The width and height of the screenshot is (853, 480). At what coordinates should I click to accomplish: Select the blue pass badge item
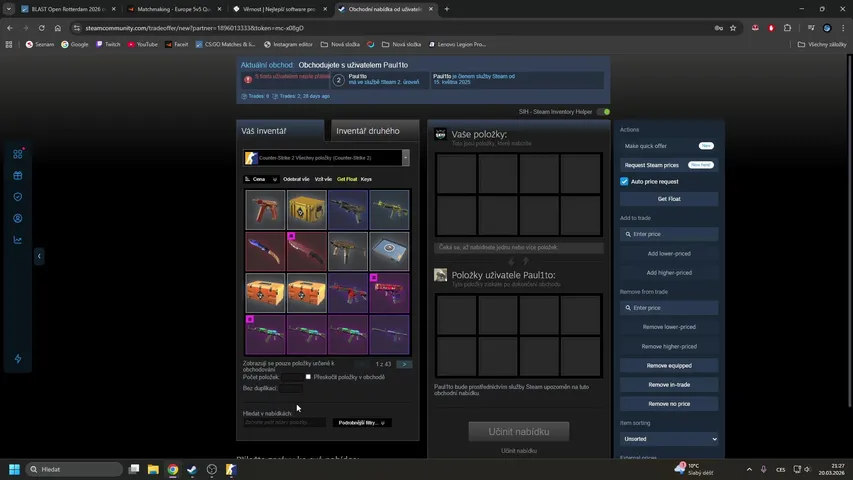tap(389, 251)
